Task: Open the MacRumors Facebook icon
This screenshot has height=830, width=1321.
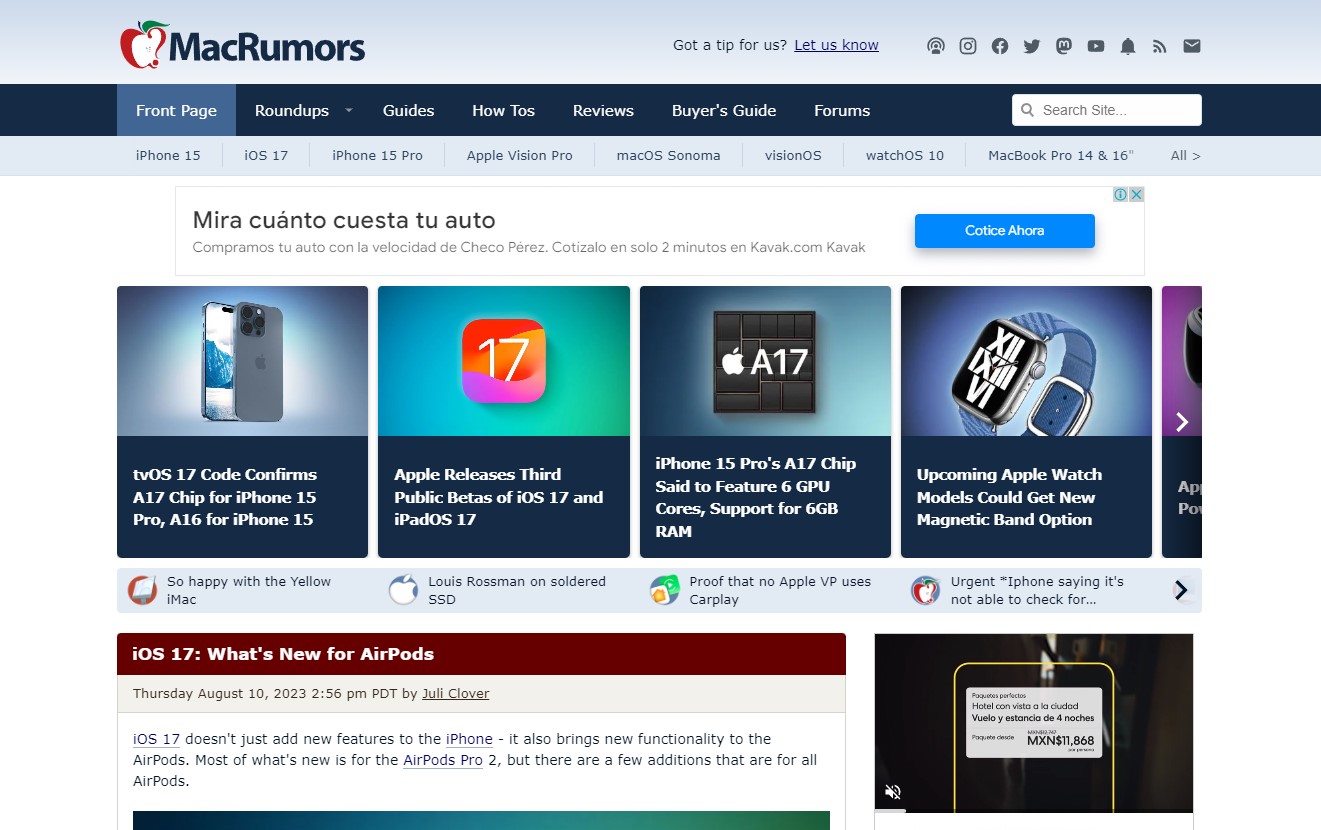Action: pos(1000,46)
